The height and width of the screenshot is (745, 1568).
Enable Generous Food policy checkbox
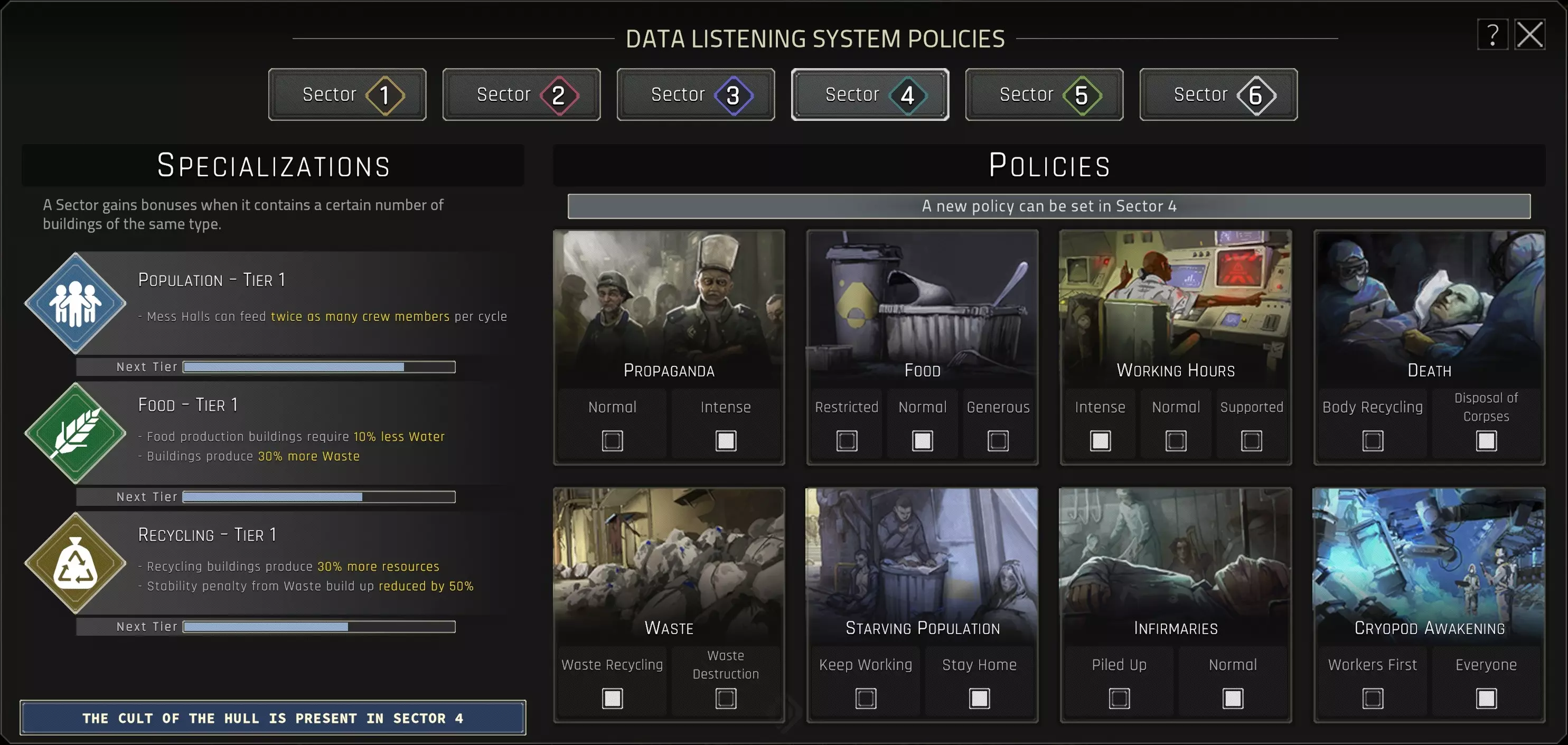(998, 440)
